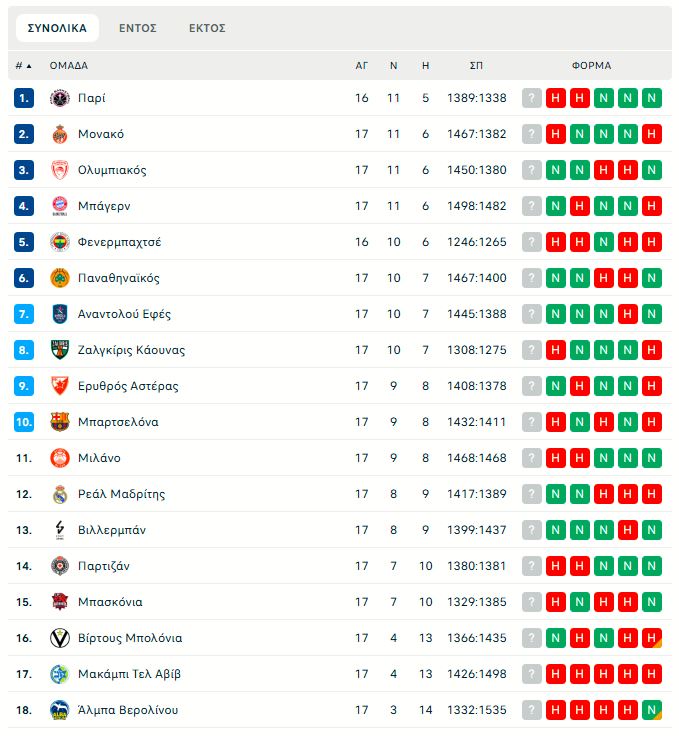Click the Virtus Bologna logo icon
This screenshot has width=679, height=736.
coord(60,638)
